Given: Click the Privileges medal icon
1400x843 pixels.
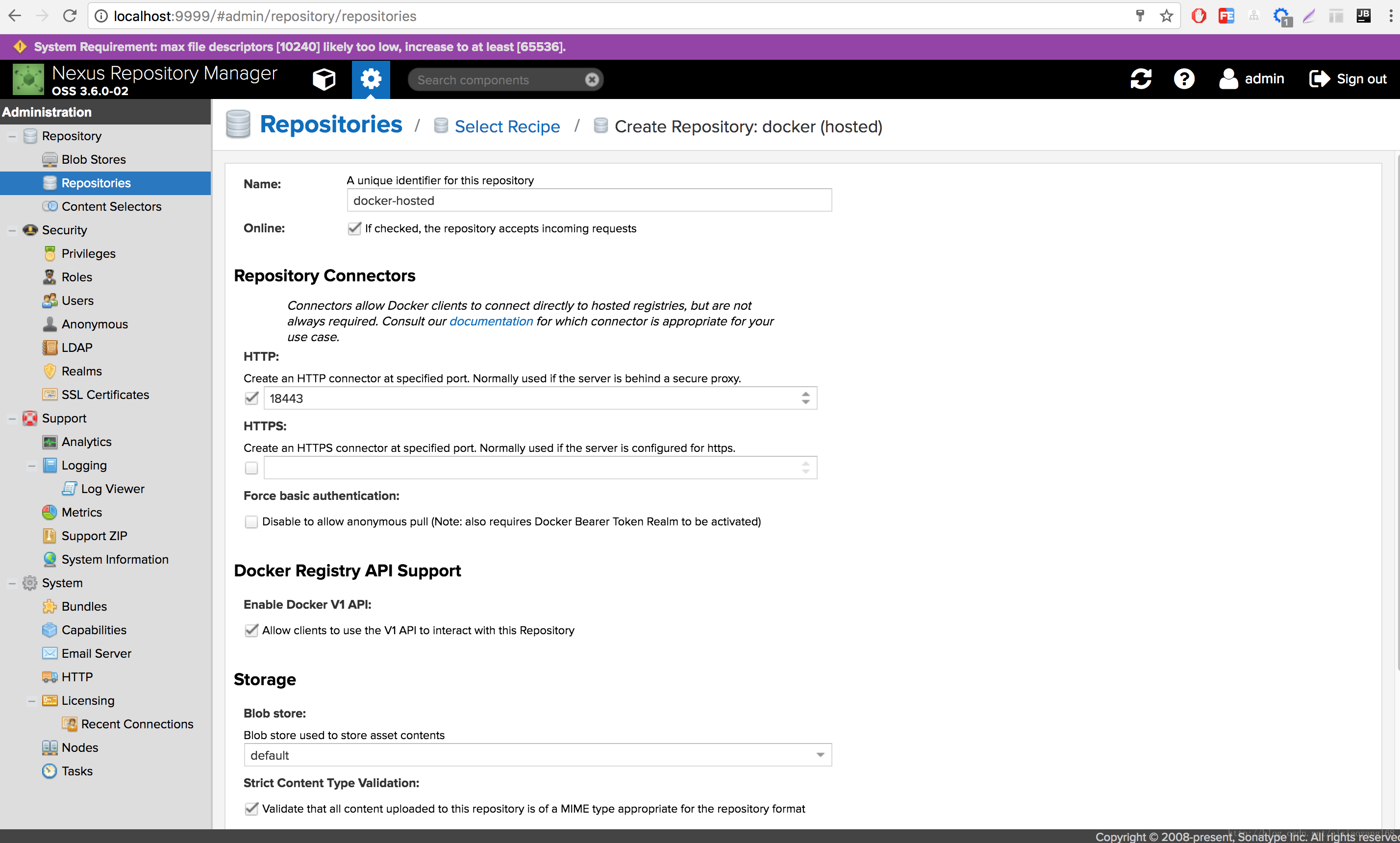Looking at the screenshot, I should pos(50,253).
